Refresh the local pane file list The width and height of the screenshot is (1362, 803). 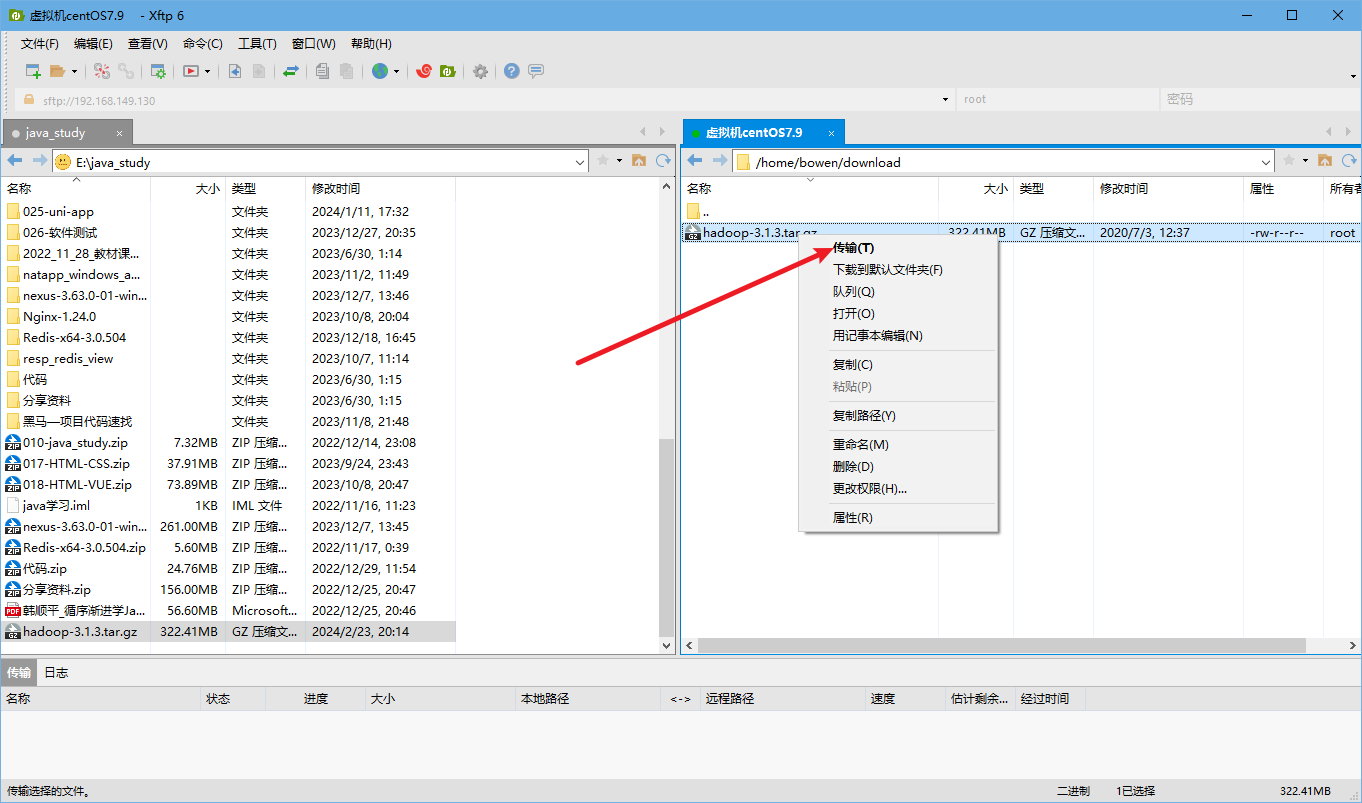663,161
